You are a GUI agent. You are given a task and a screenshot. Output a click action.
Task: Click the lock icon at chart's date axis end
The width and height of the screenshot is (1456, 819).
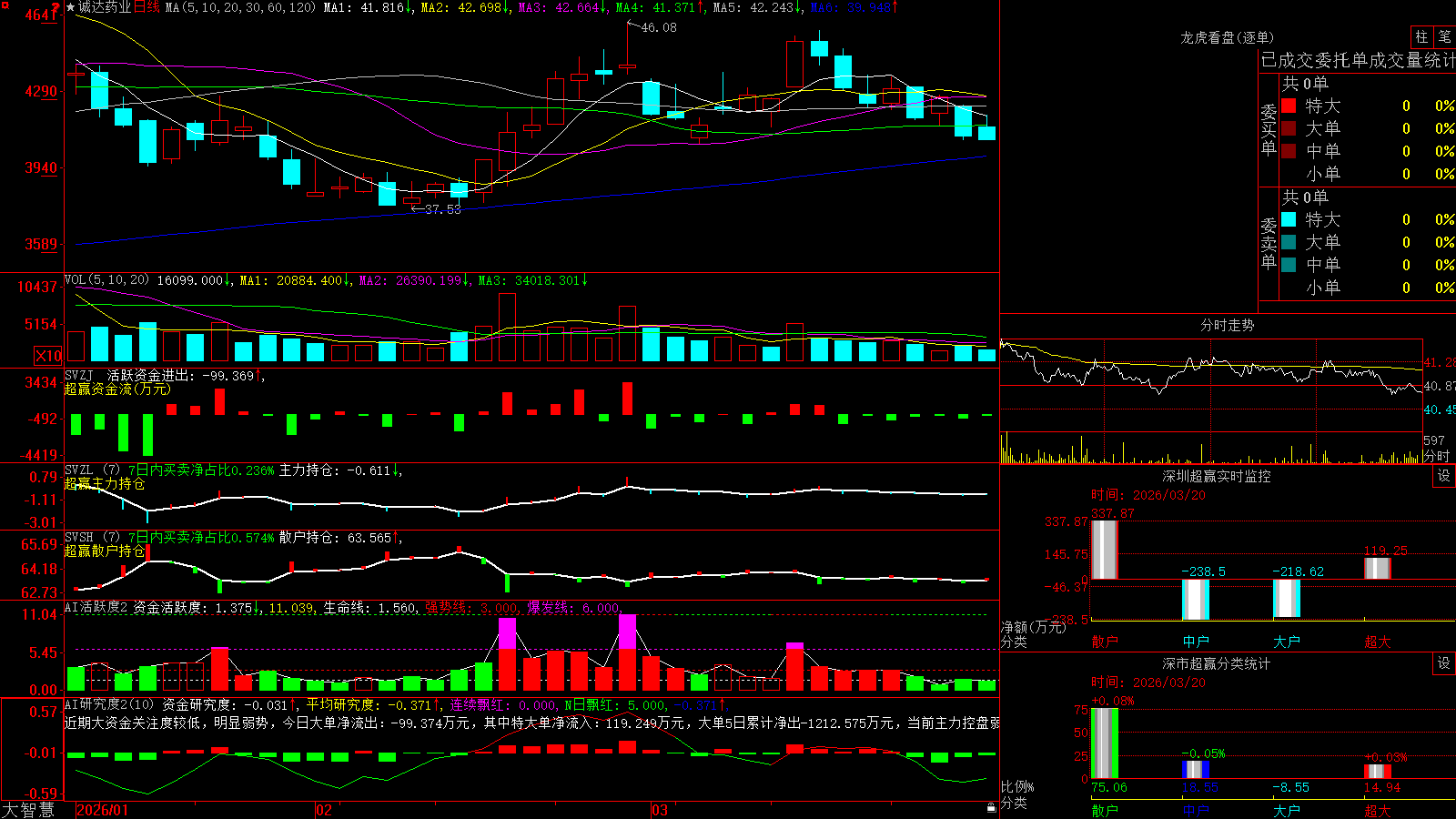(x=991, y=808)
